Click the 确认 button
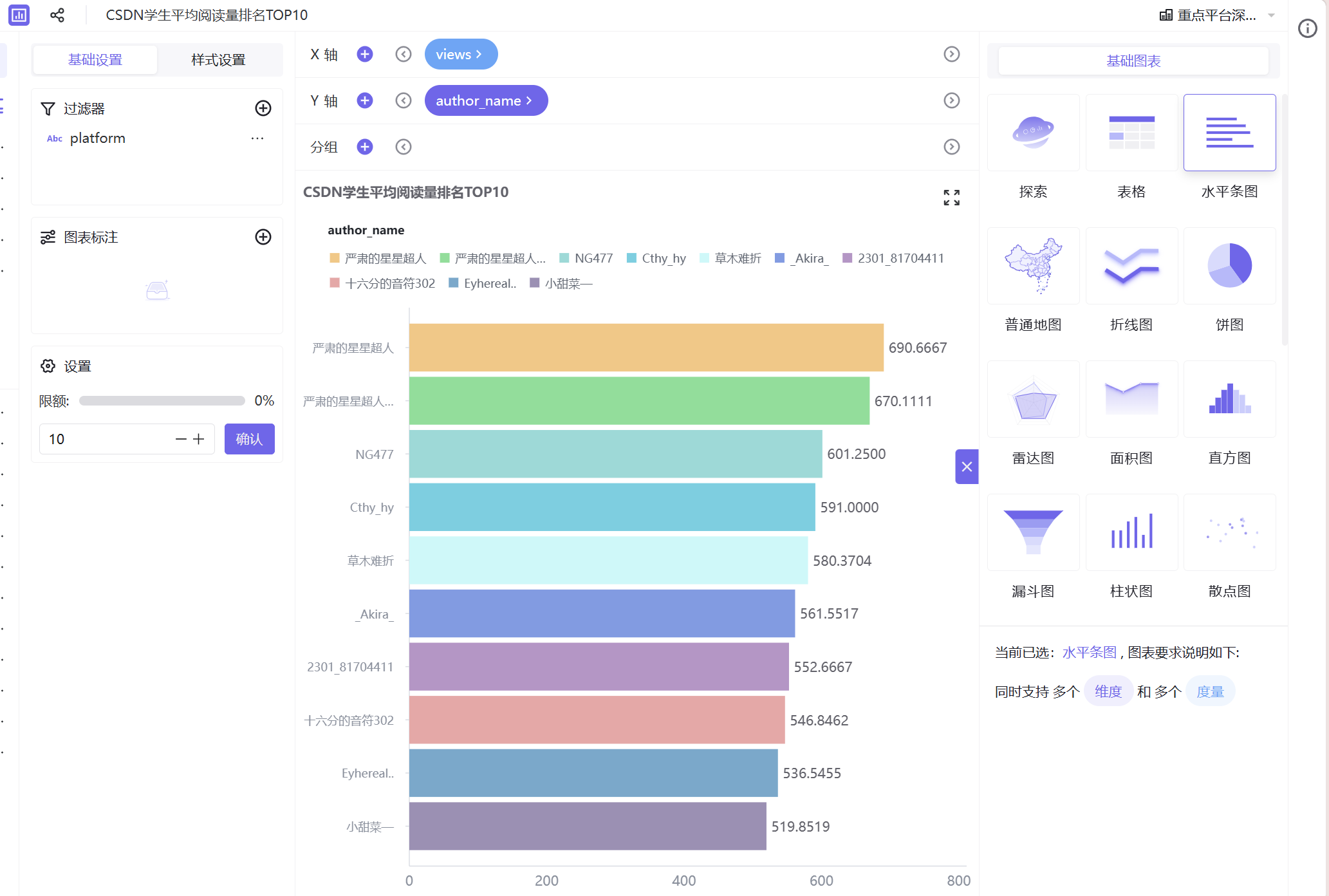 point(249,439)
